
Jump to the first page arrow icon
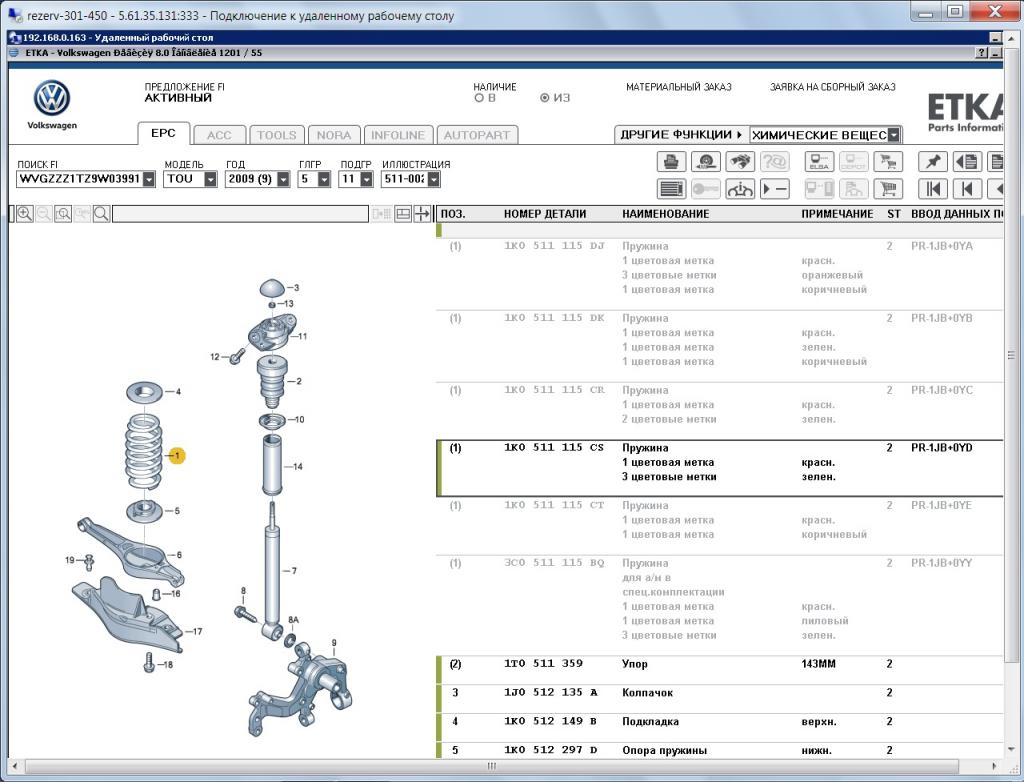coord(933,189)
